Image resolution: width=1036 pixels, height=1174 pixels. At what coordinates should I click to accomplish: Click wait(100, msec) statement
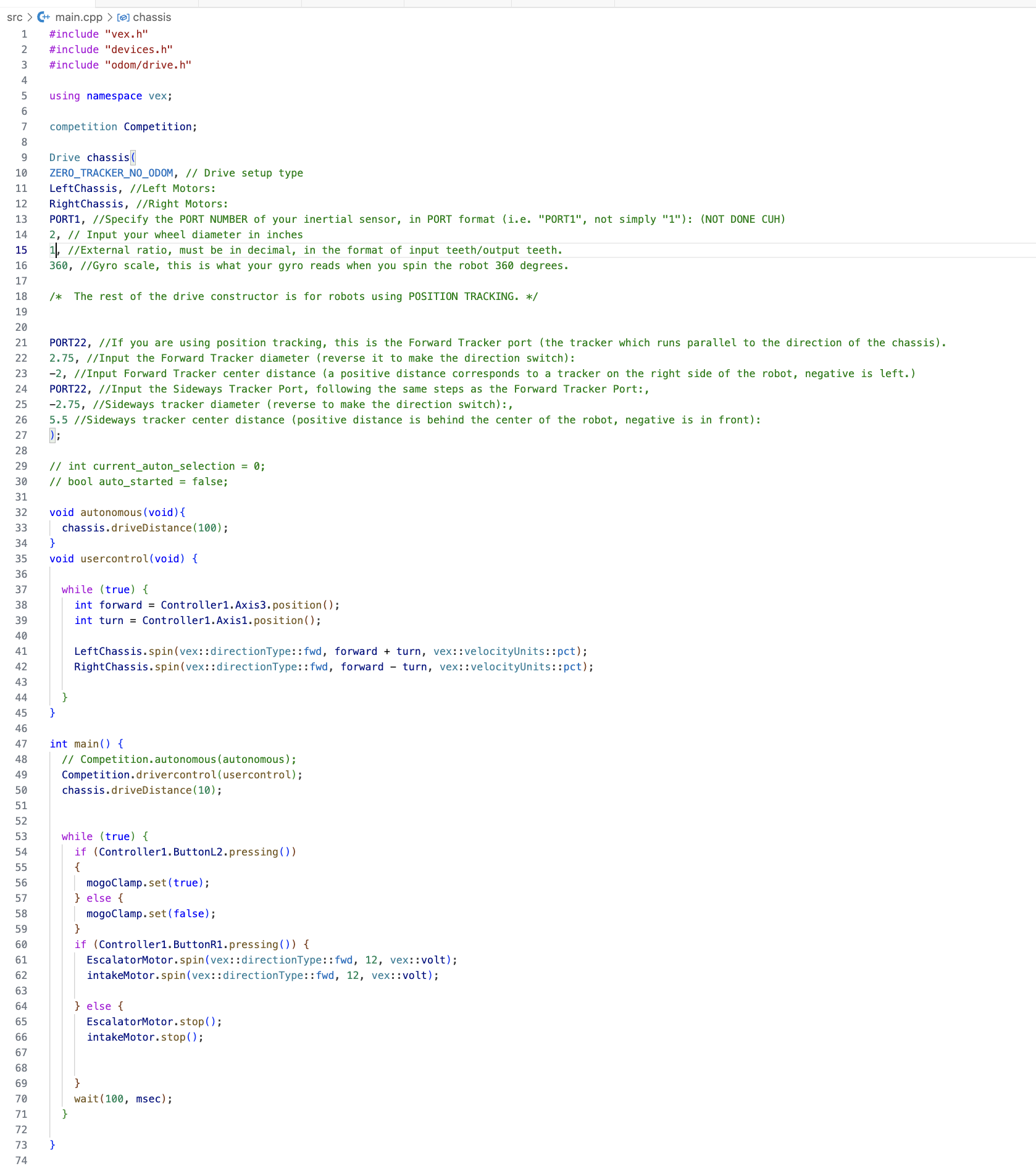123,1099
